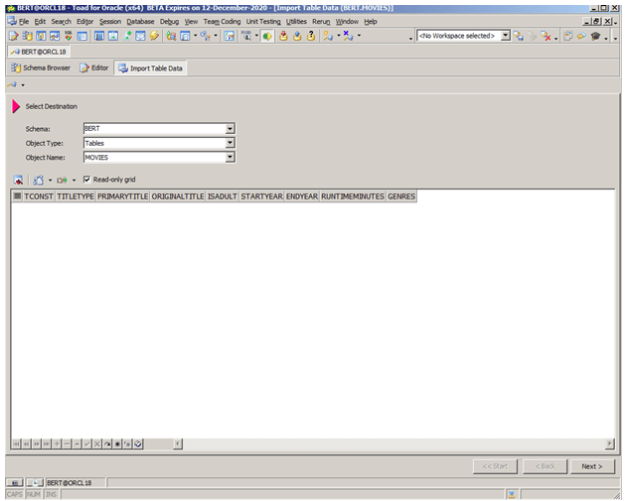626x501 pixels.
Task: Click the grid row selector icon beside TCONST
Action: pos(17,196)
